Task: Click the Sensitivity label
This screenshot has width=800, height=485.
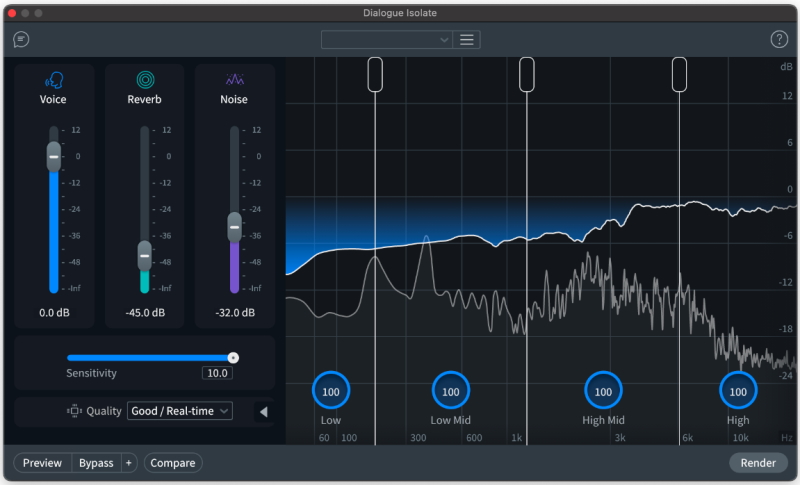Action: point(91,373)
